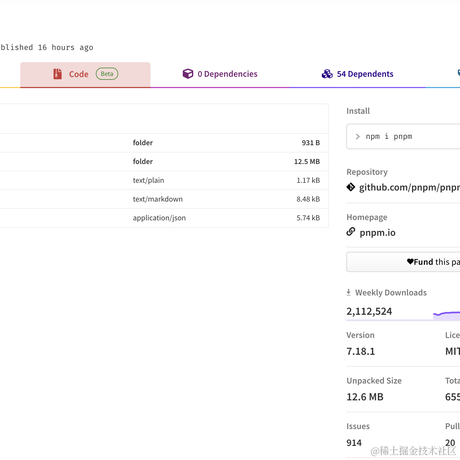Open the 54 Dependents tab

[x=357, y=74]
